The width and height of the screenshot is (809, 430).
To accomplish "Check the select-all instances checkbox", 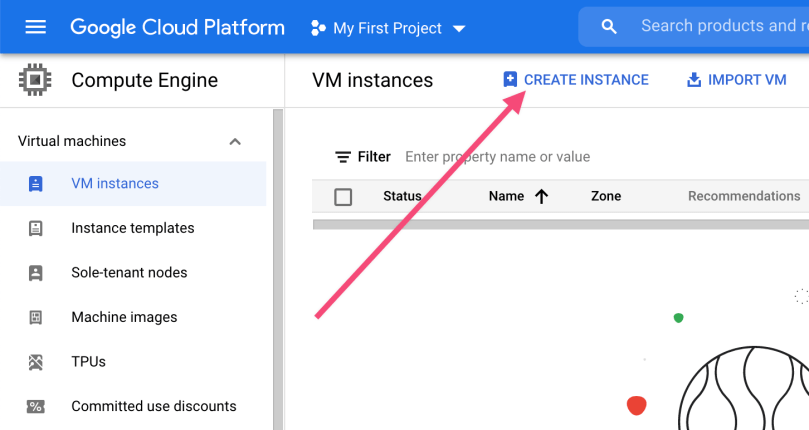I will tap(343, 197).
